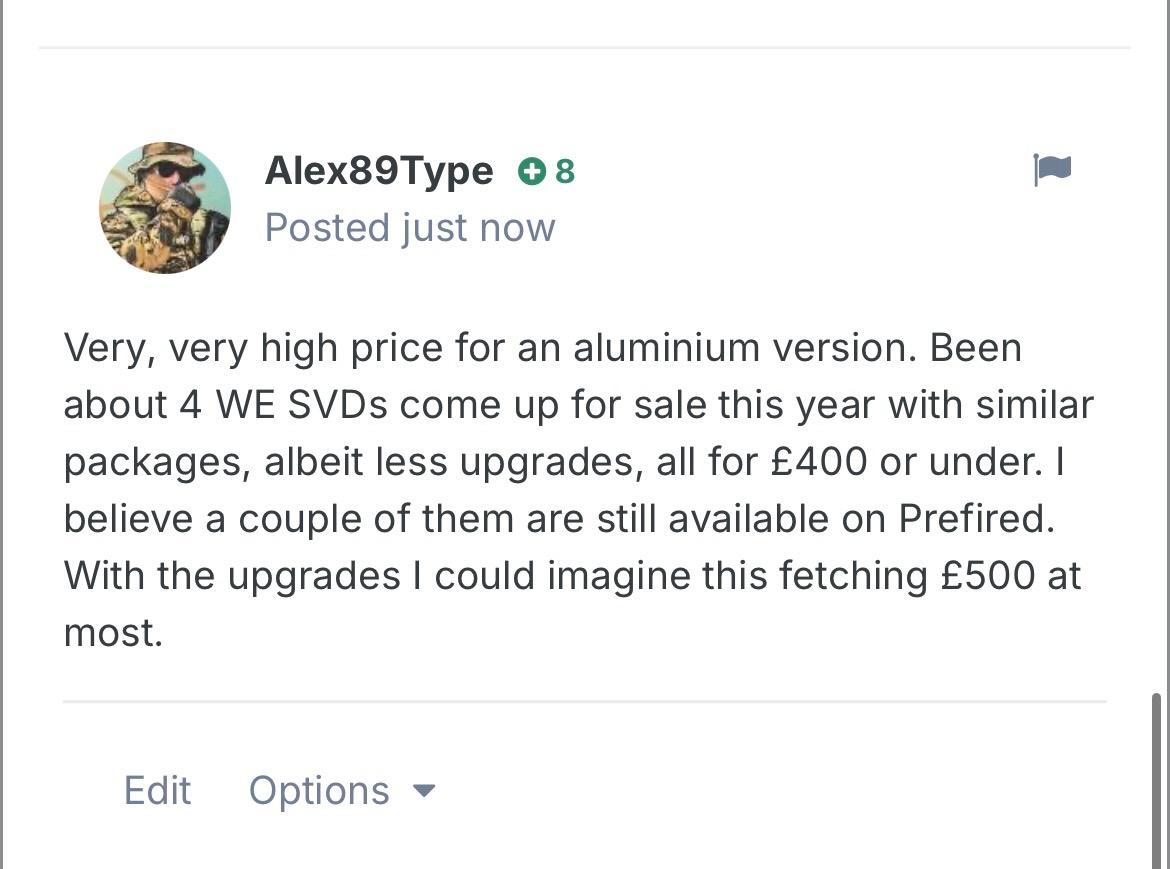Click the caret arrow beside Options
1170x869 pixels.
pos(425,790)
